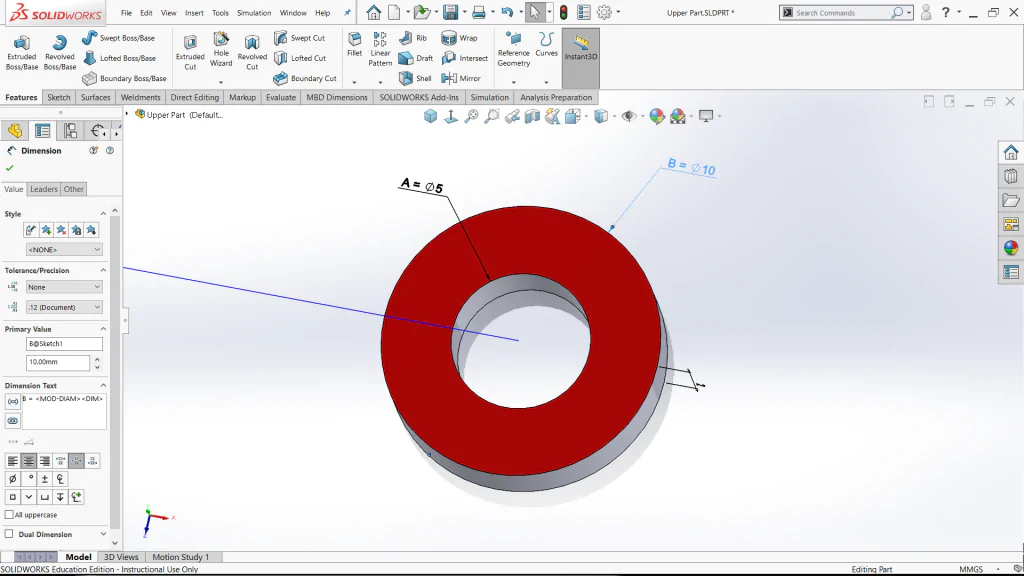The image size is (1024, 576).
Task: Open the tolerance type None dropdown
Action: point(64,287)
